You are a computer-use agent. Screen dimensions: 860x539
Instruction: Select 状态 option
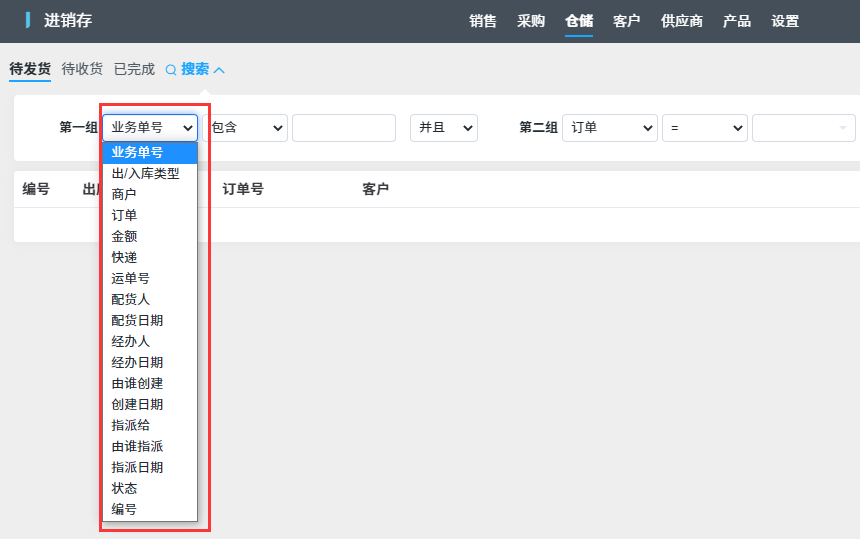(150, 489)
